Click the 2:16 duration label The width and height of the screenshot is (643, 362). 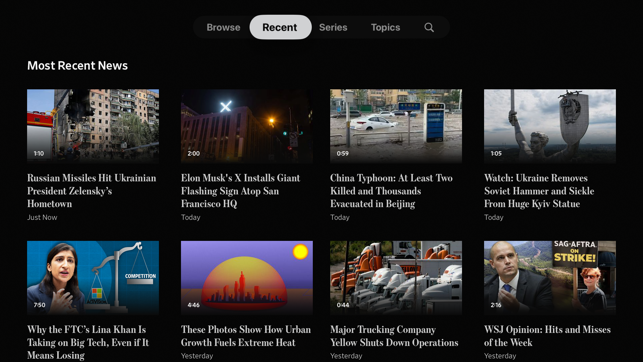(x=496, y=305)
